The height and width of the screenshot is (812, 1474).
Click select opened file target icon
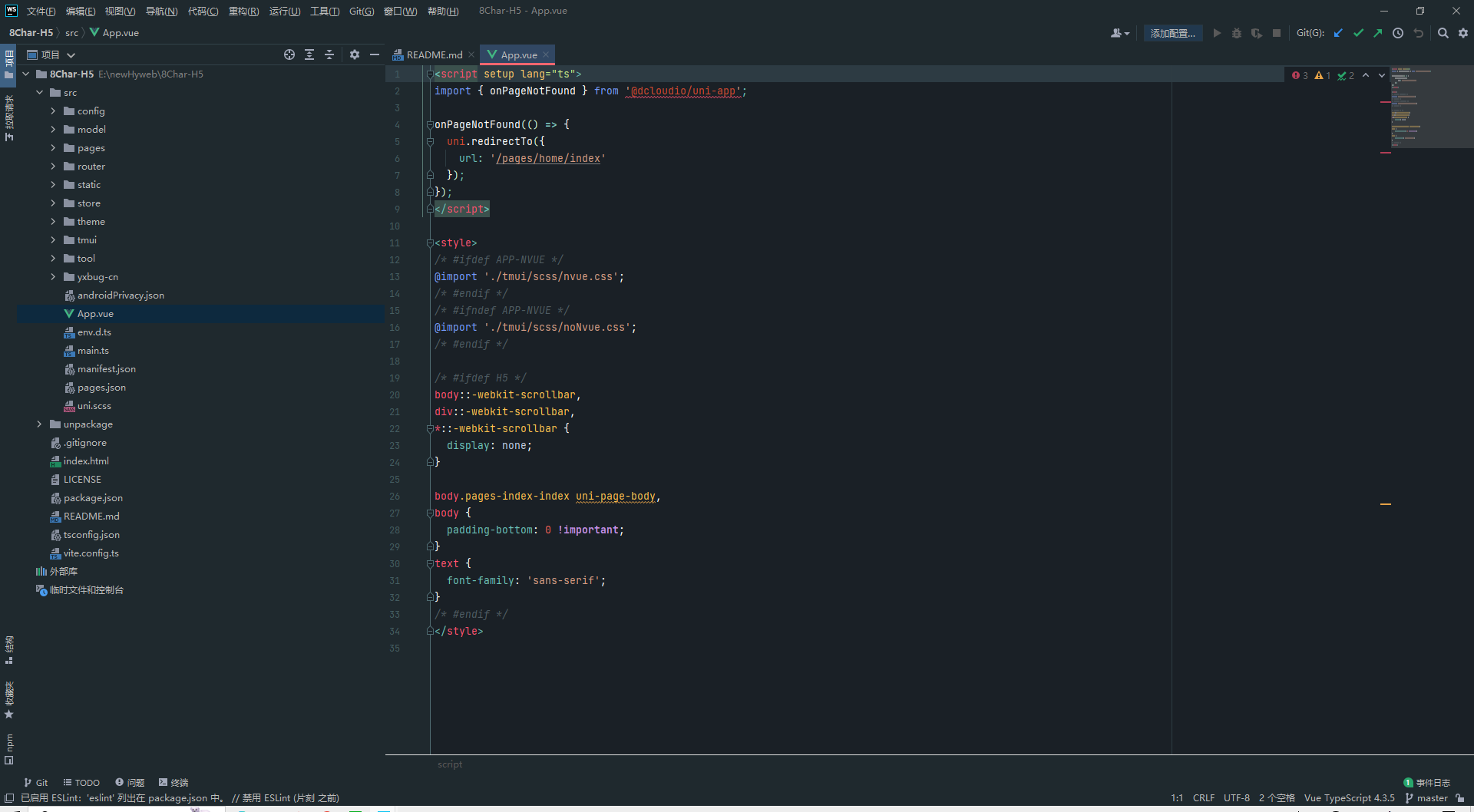click(x=289, y=54)
